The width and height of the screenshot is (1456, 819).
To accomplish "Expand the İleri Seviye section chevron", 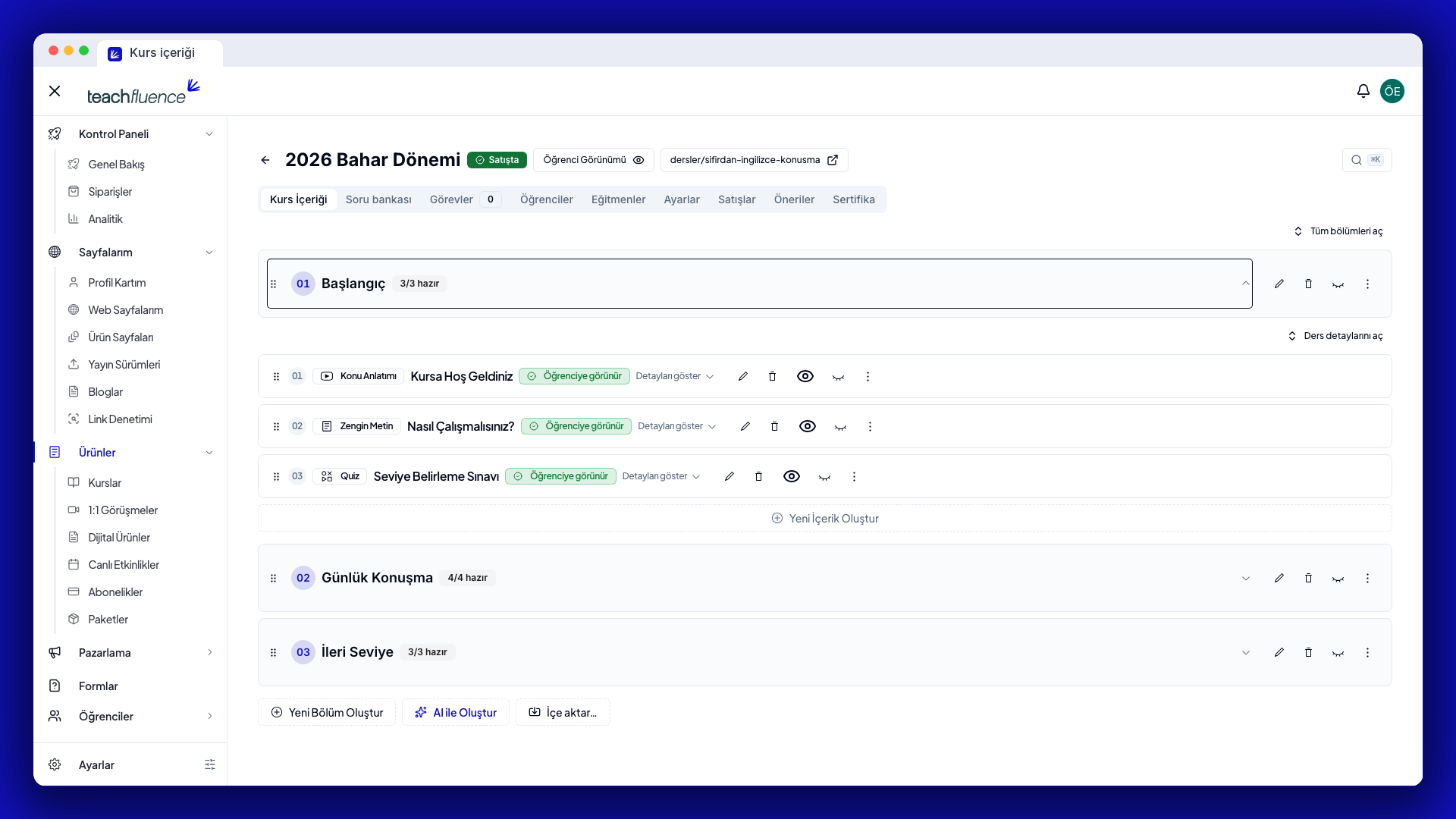I will click(x=1246, y=652).
